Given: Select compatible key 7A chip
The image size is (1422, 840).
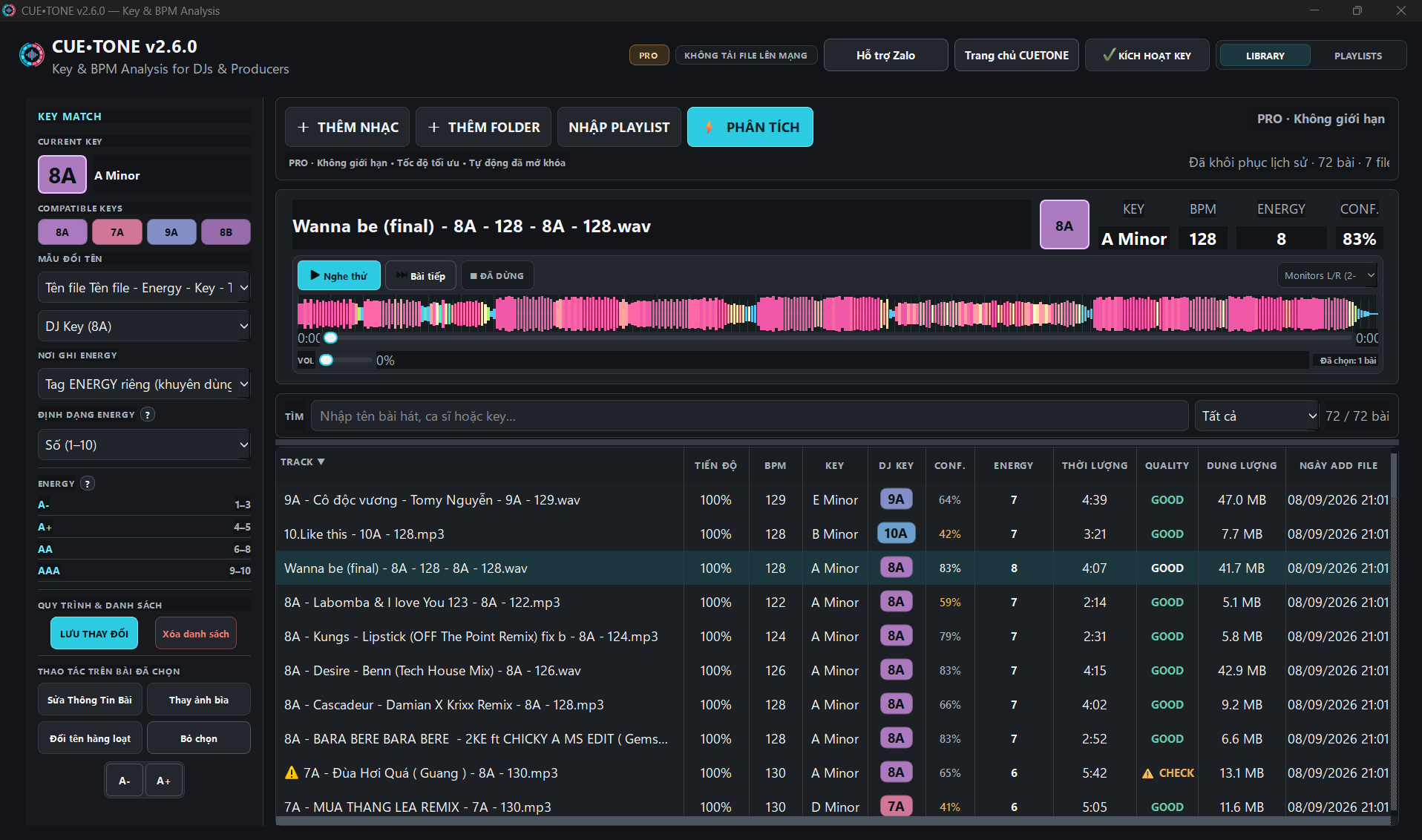Looking at the screenshot, I should point(117,232).
